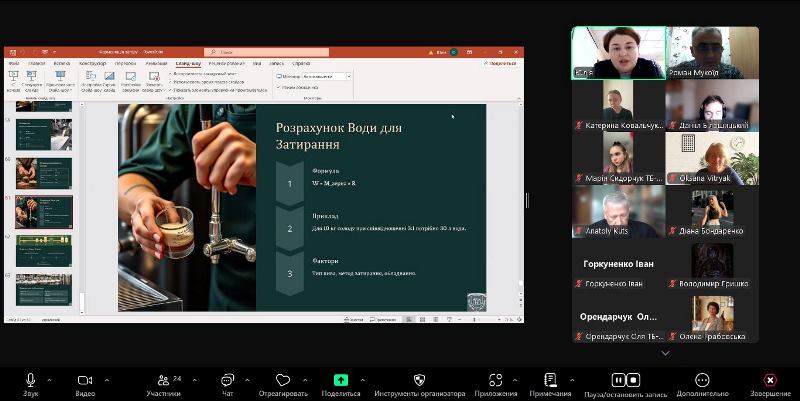Click the Настройка времени rehearse icon
This screenshot has width=800, height=401.
coord(131,77)
